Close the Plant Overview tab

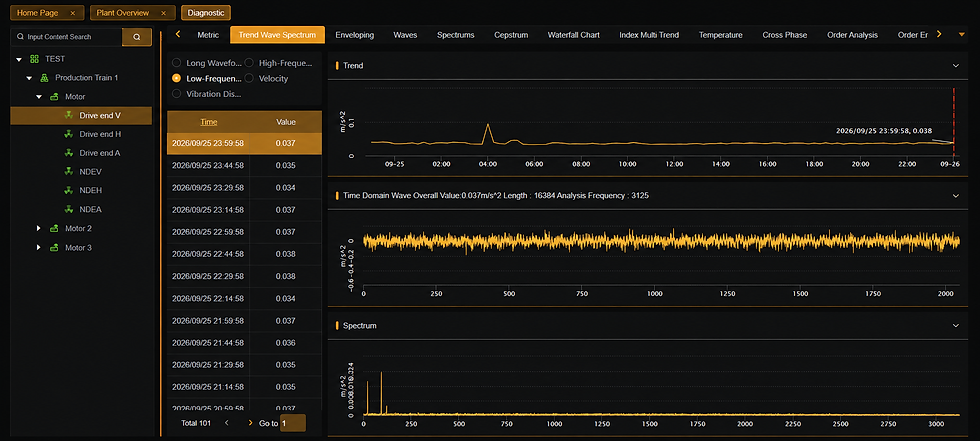pos(164,12)
